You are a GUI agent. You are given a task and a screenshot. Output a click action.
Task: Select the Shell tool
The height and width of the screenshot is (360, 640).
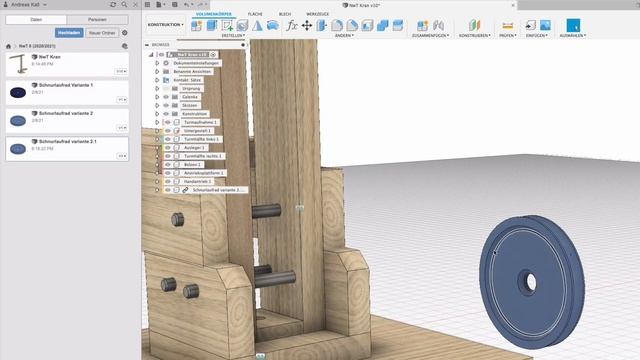point(367,25)
